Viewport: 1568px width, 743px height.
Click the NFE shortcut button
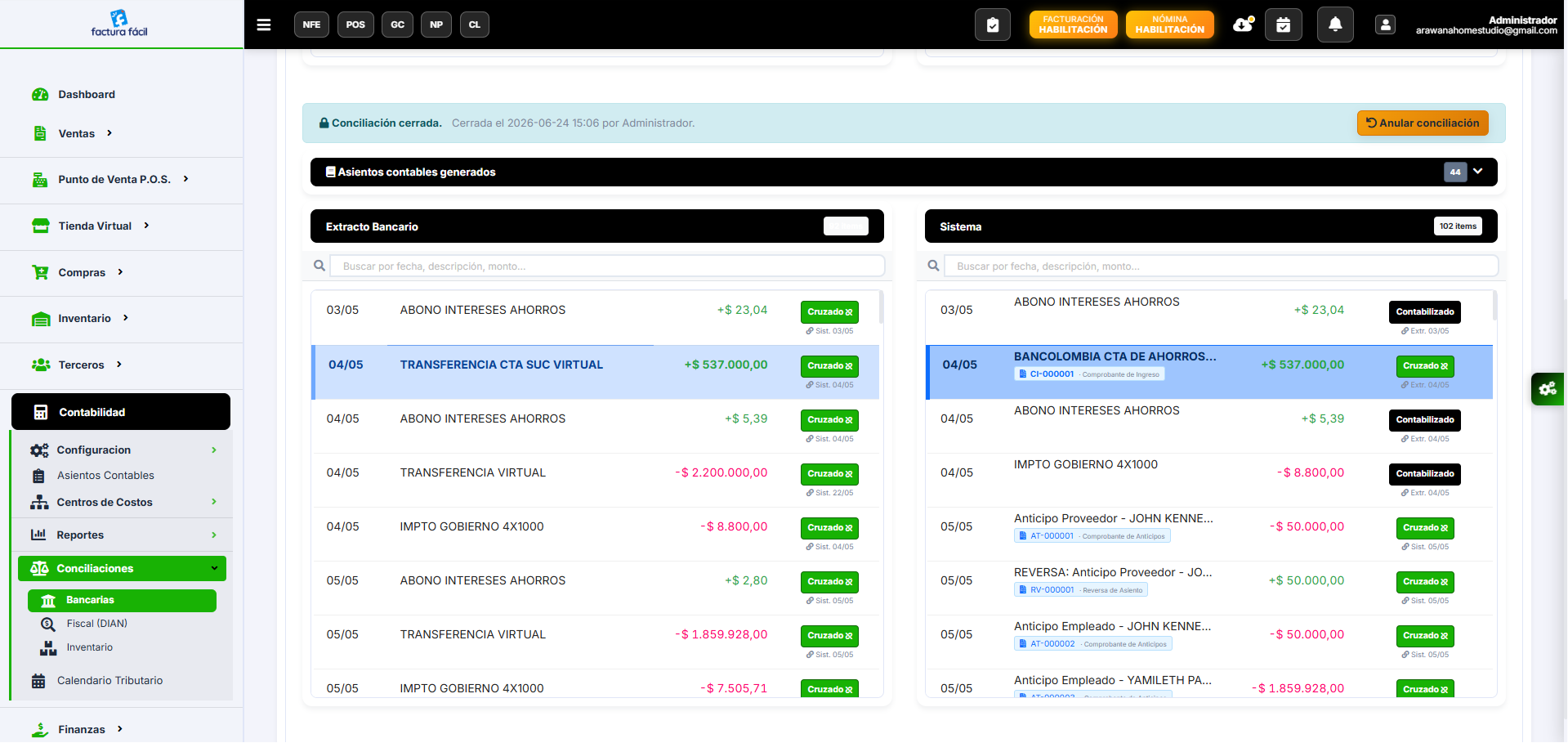coord(311,25)
